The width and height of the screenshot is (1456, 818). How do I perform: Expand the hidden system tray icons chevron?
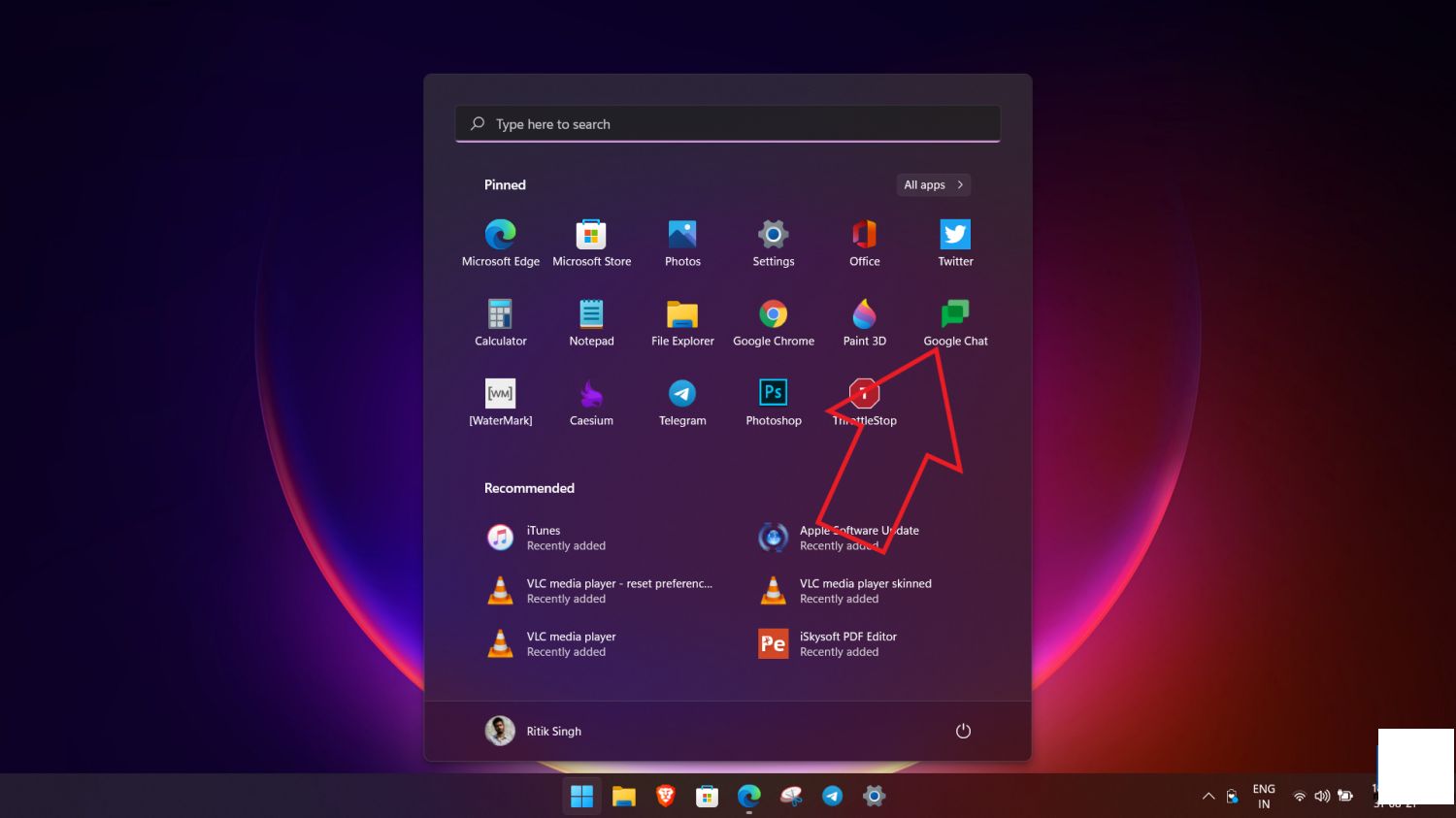[x=1208, y=797]
